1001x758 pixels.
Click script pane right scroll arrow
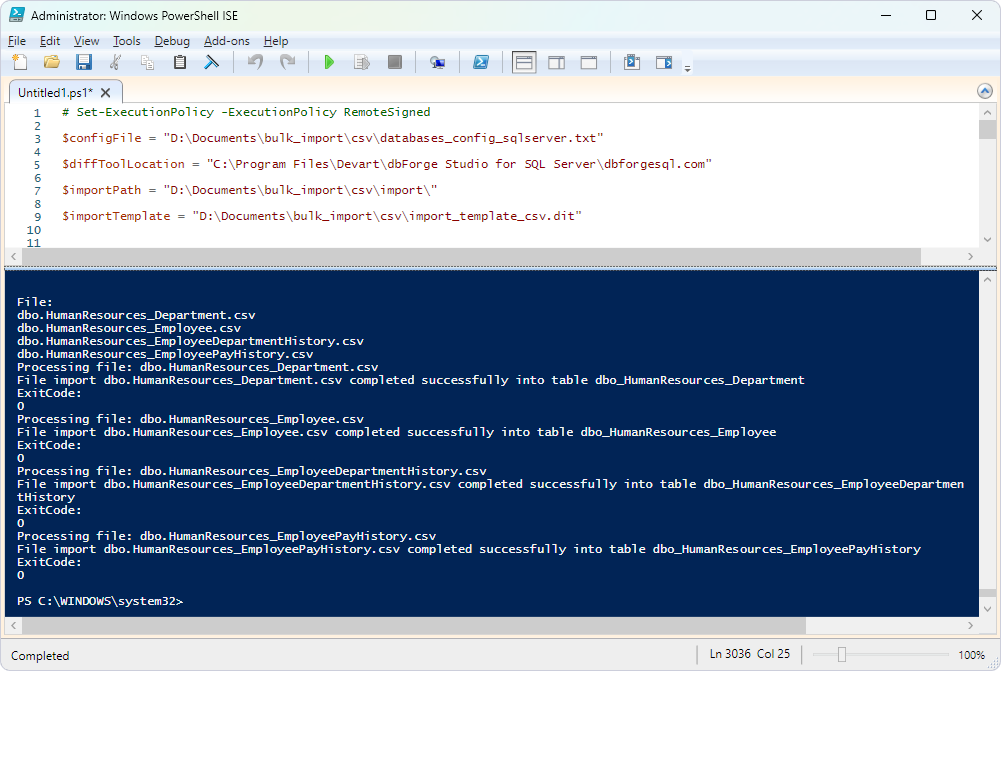[970, 256]
